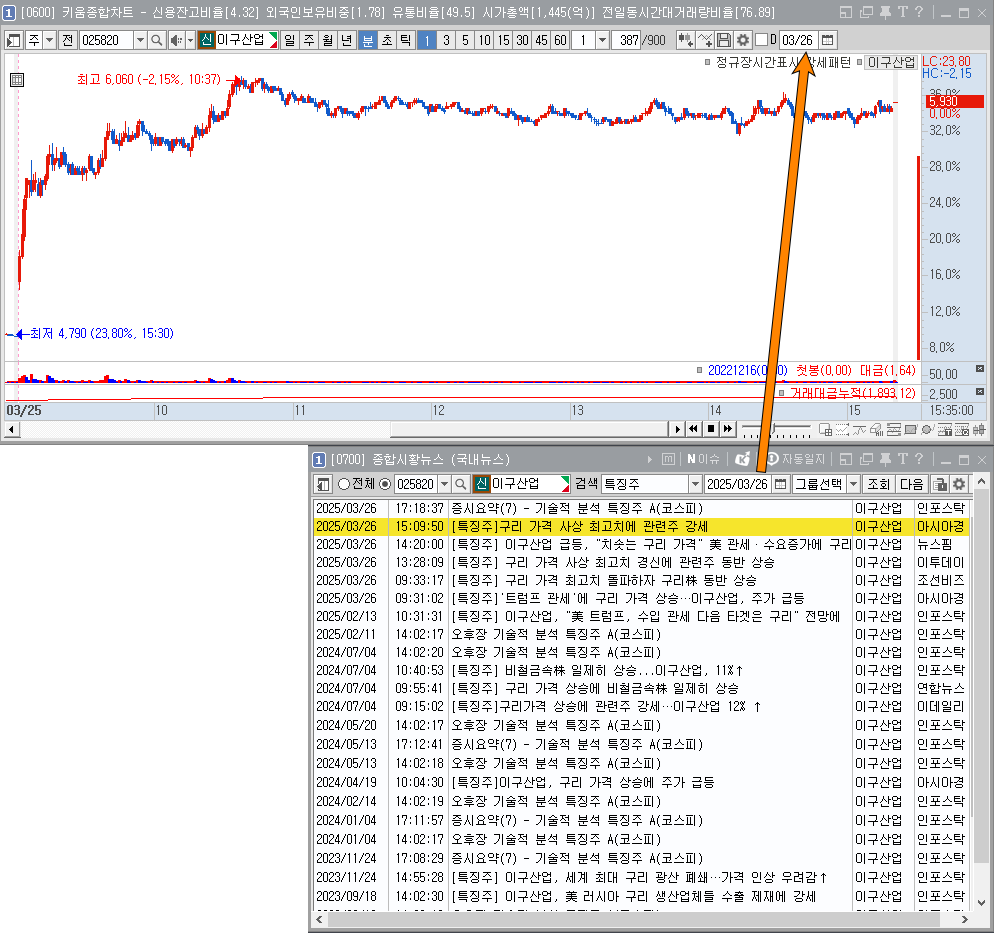
Task: Toggle the D checkbox in the chart toolbar
Action: point(761,40)
